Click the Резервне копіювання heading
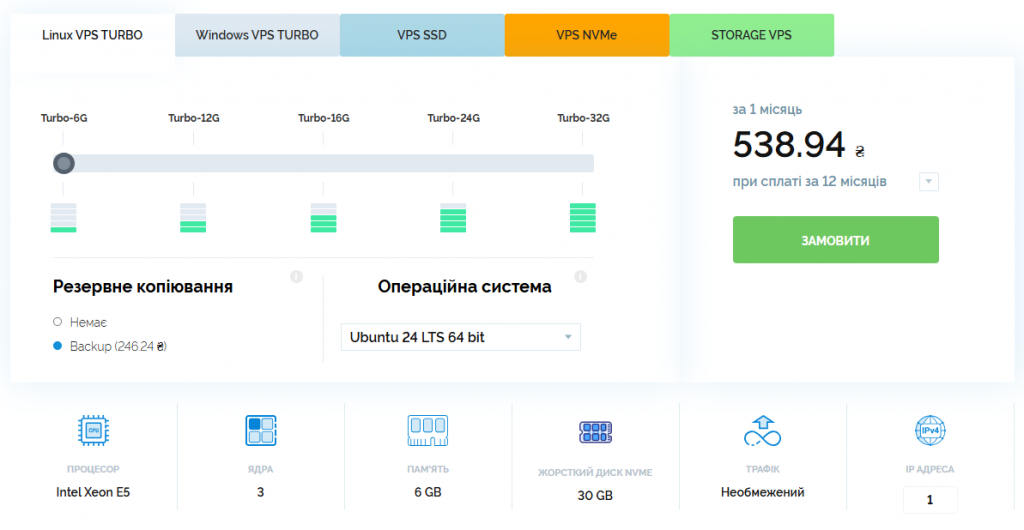 pyautogui.click(x=143, y=287)
